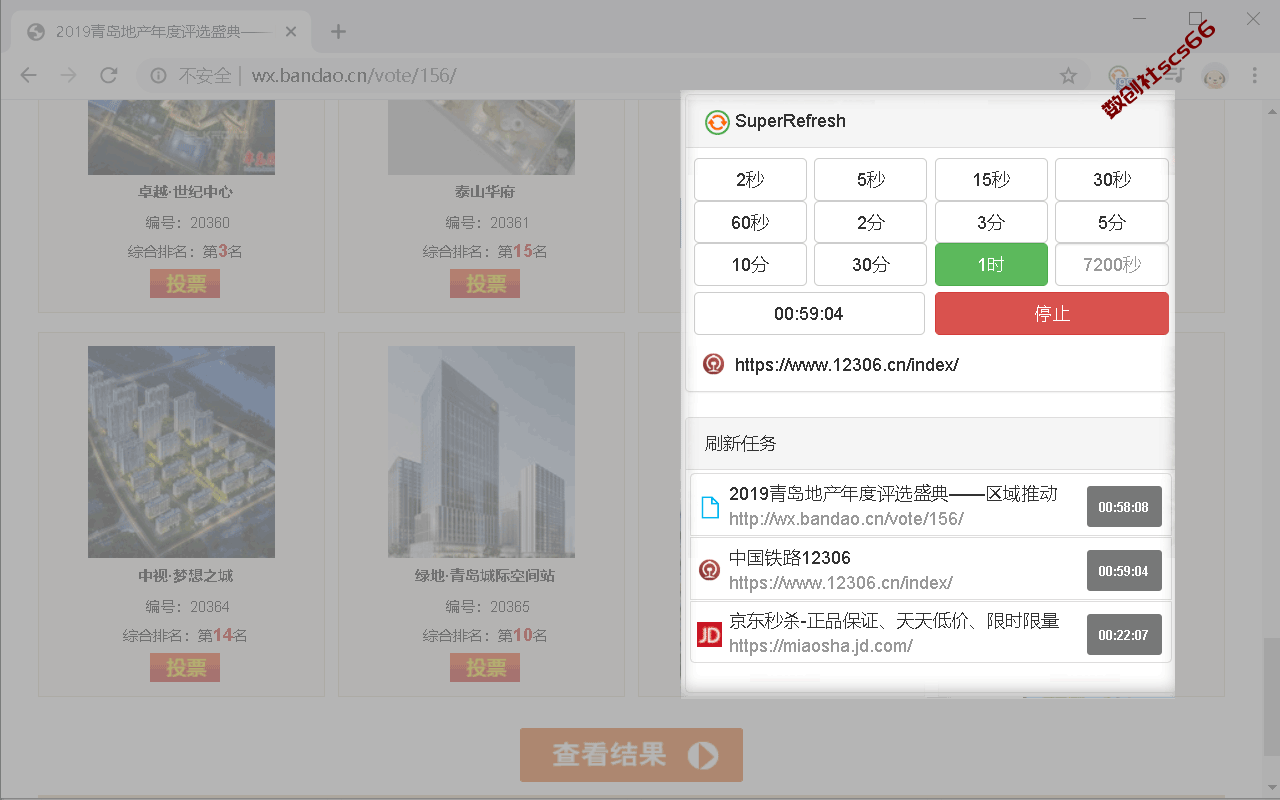Click the 12306 site icon beside URL
The height and width of the screenshot is (800, 1280).
click(713, 364)
